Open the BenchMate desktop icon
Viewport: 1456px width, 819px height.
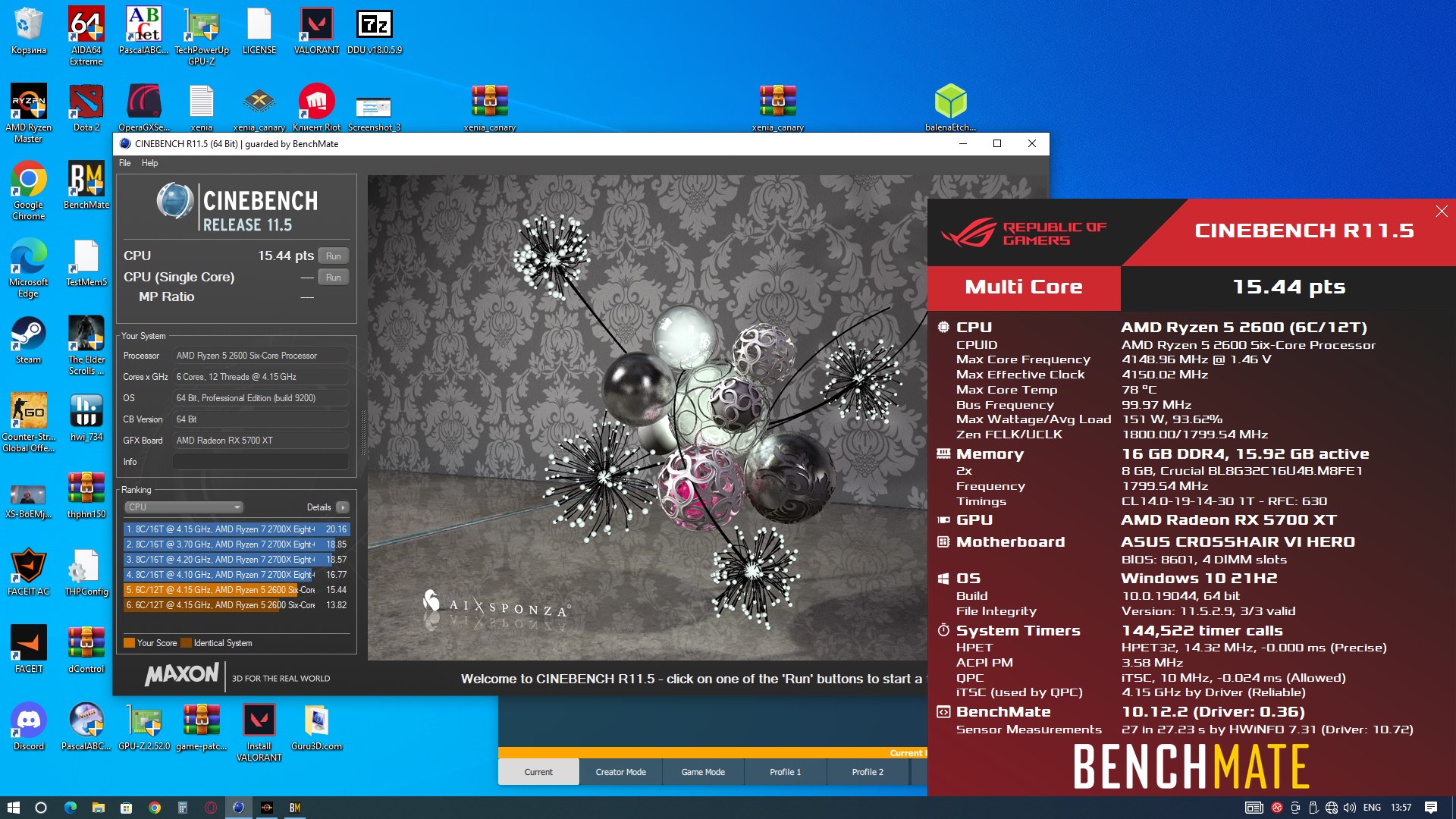point(86,185)
